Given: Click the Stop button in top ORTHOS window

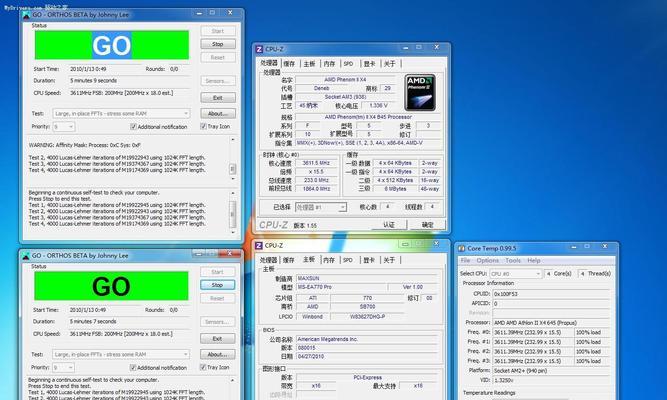Looking at the screenshot, I should pos(218,44).
